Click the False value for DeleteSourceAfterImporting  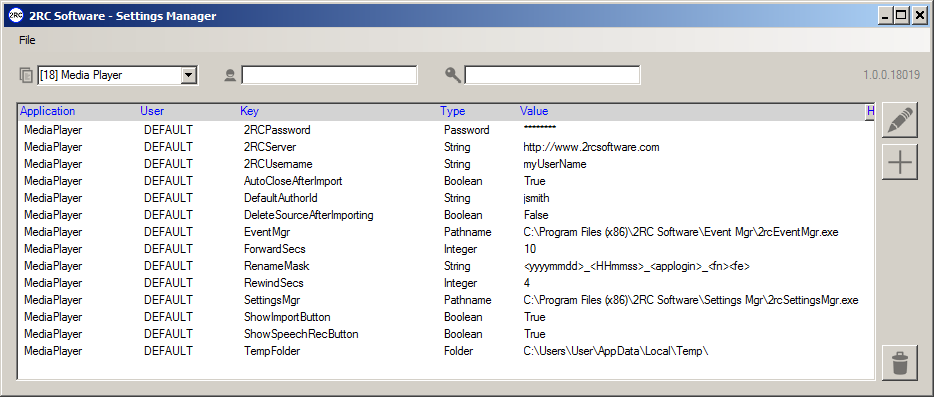coord(536,215)
